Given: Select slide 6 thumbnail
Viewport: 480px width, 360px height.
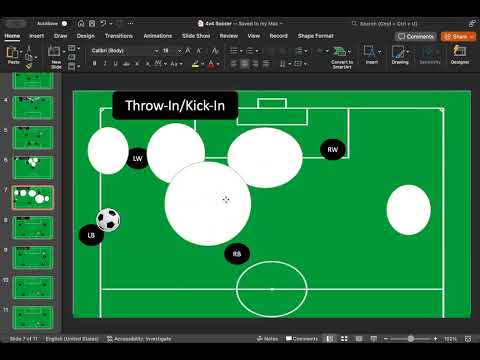Looking at the screenshot, I should 33,167.
